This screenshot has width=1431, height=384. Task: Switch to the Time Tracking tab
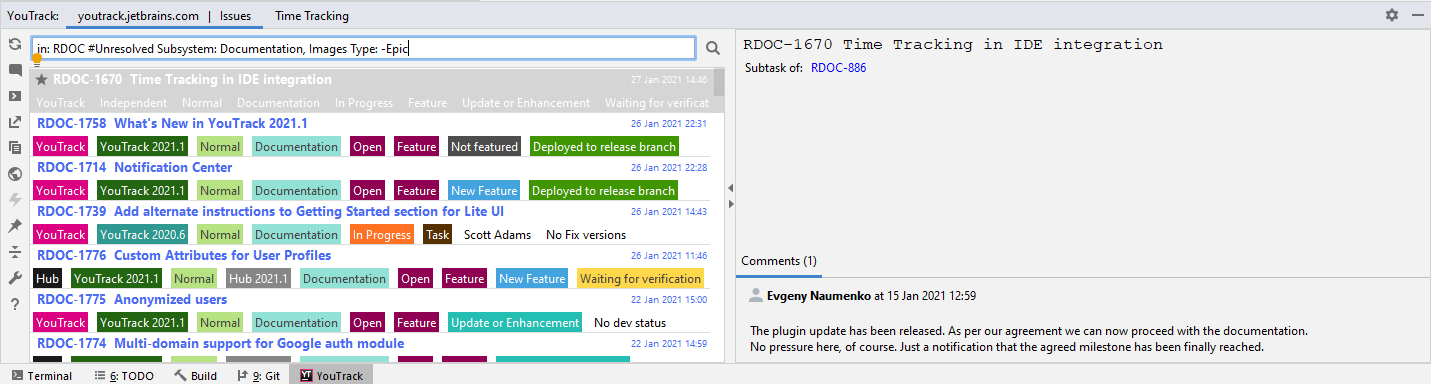pos(312,16)
